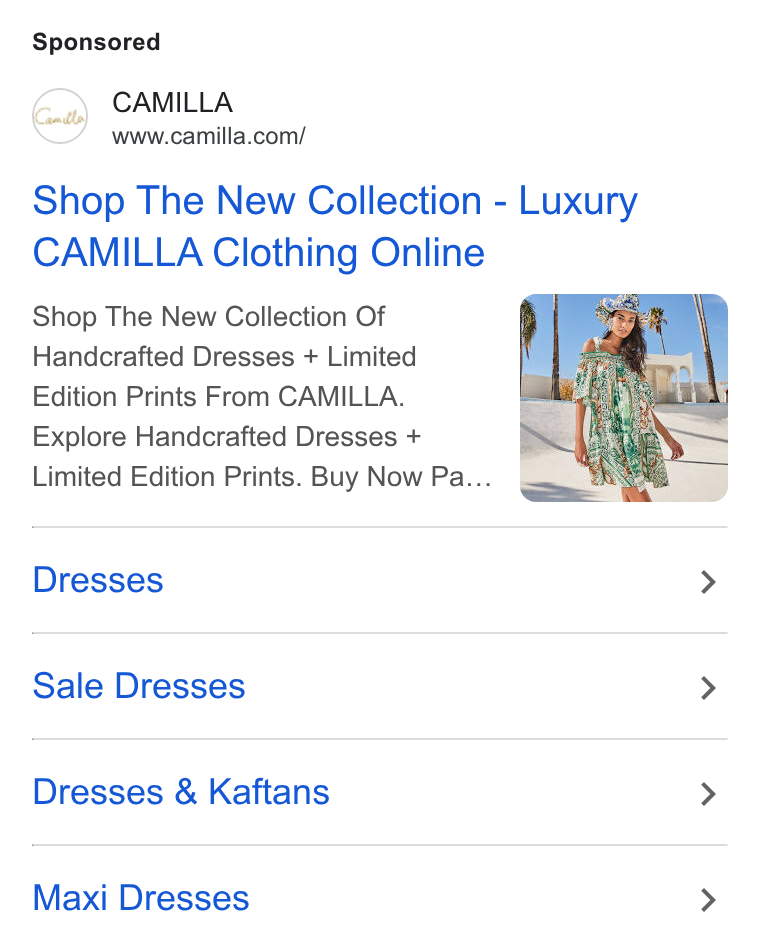Click the truncated Buy Now Pa… text
Viewport: 760px width, 950px height.
(x=401, y=477)
